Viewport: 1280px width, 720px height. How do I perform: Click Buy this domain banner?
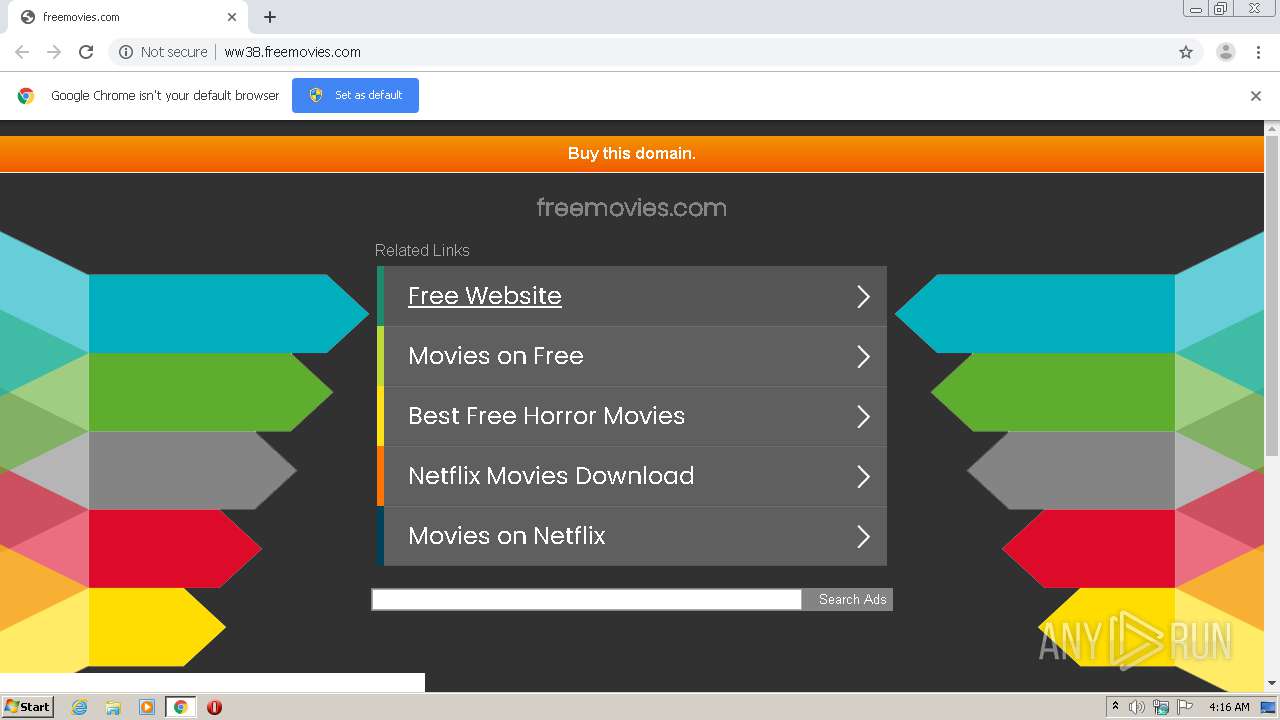pyautogui.click(x=632, y=153)
